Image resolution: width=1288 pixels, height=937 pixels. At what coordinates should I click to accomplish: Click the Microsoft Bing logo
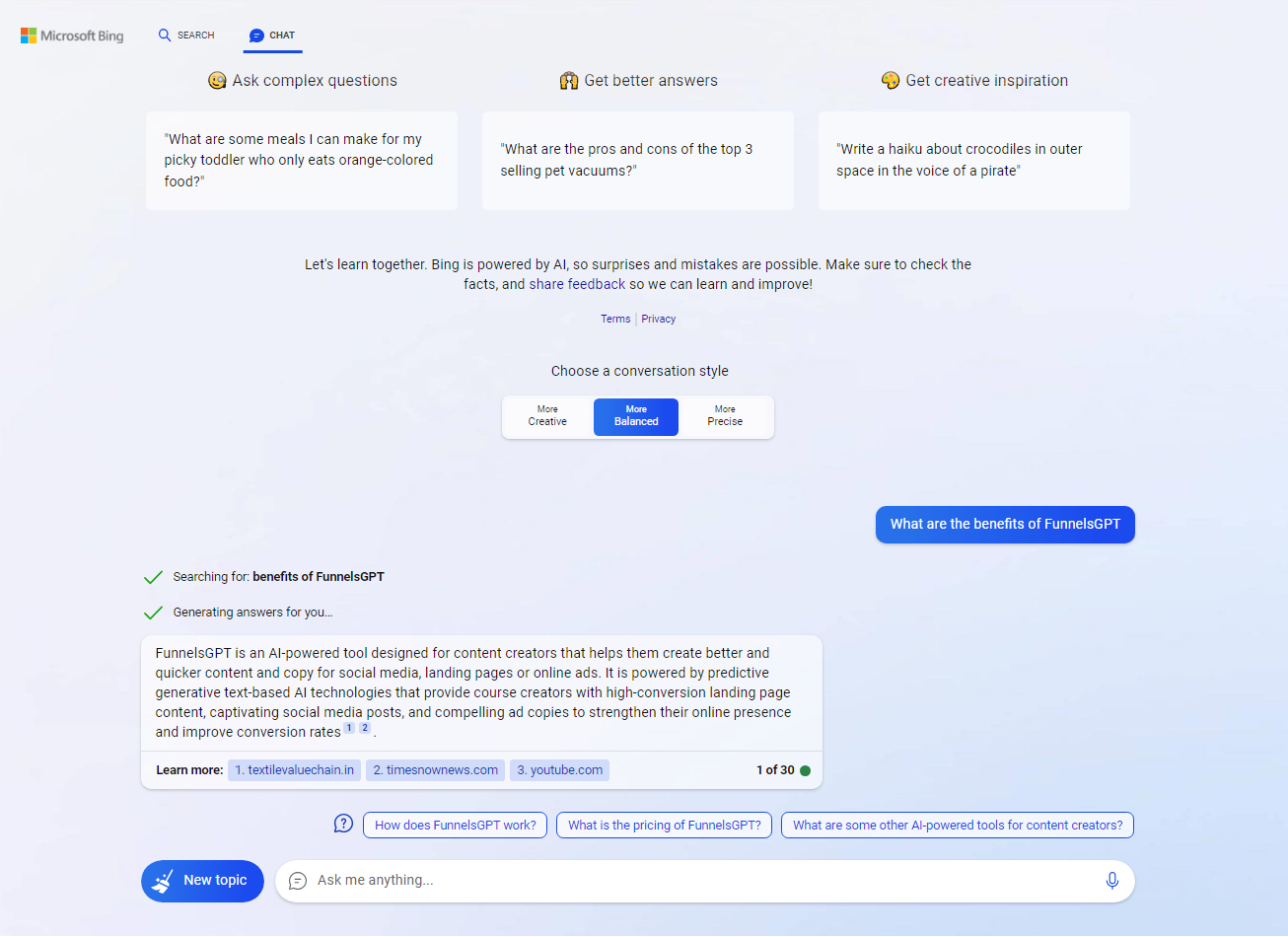pos(72,36)
